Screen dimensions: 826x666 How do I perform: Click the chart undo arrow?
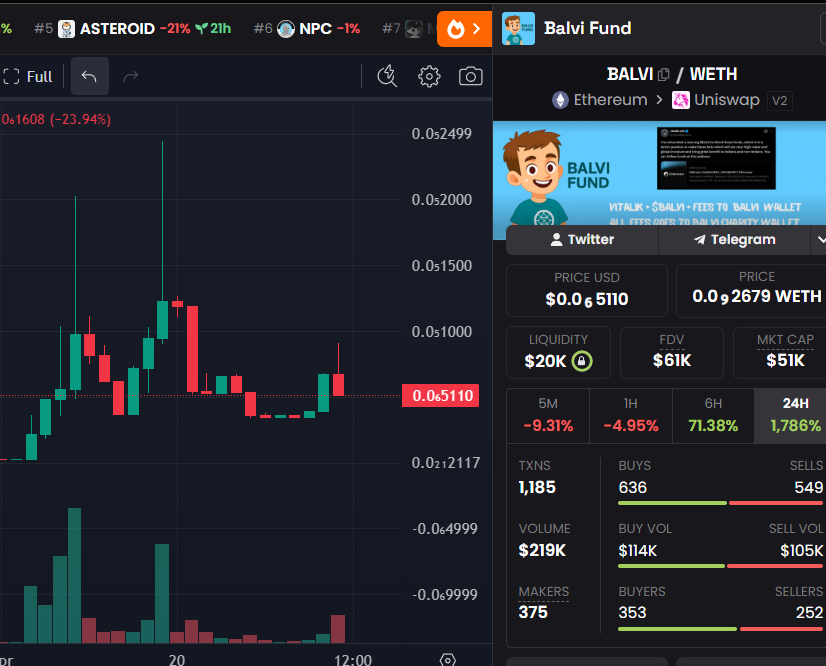click(x=89, y=76)
